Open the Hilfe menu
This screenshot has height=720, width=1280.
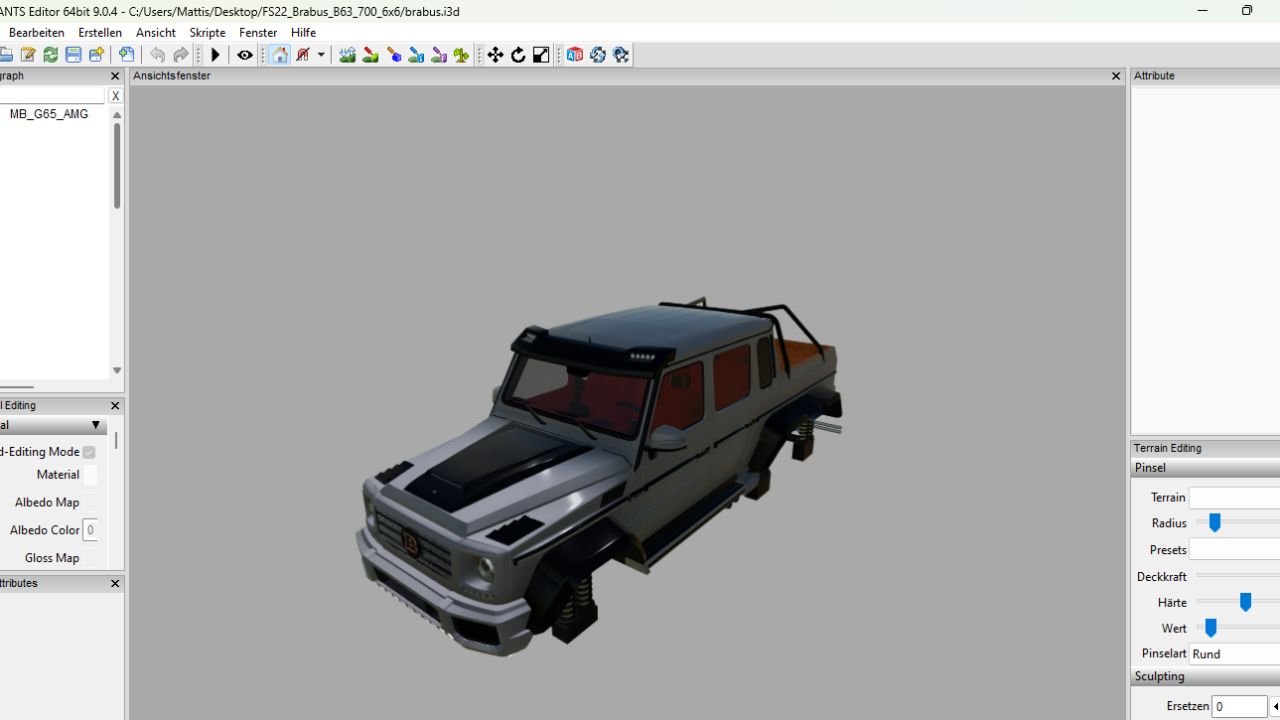(303, 33)
